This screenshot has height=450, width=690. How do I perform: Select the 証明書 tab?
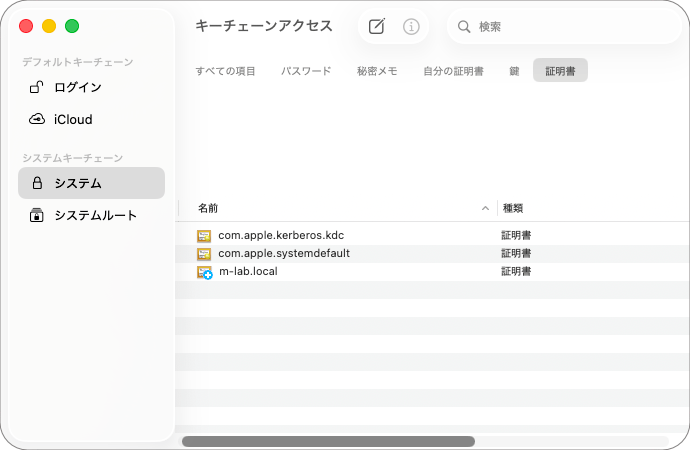[x=560, y=71]
